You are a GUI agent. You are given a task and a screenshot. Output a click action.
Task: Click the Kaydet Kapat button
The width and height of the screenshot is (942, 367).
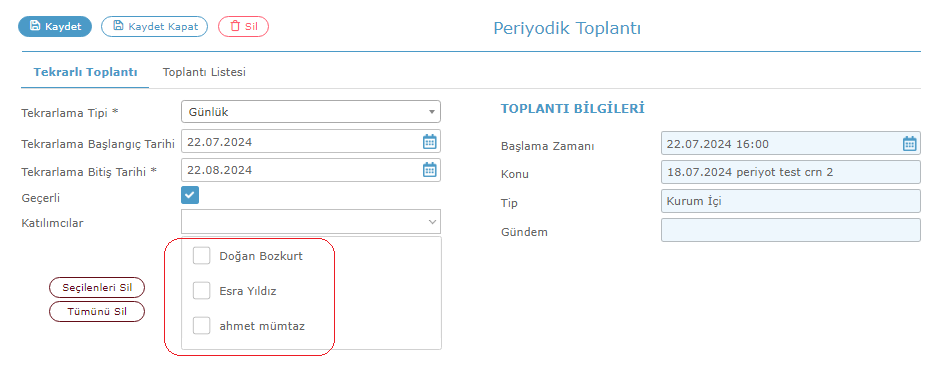[x=154, y=26]
